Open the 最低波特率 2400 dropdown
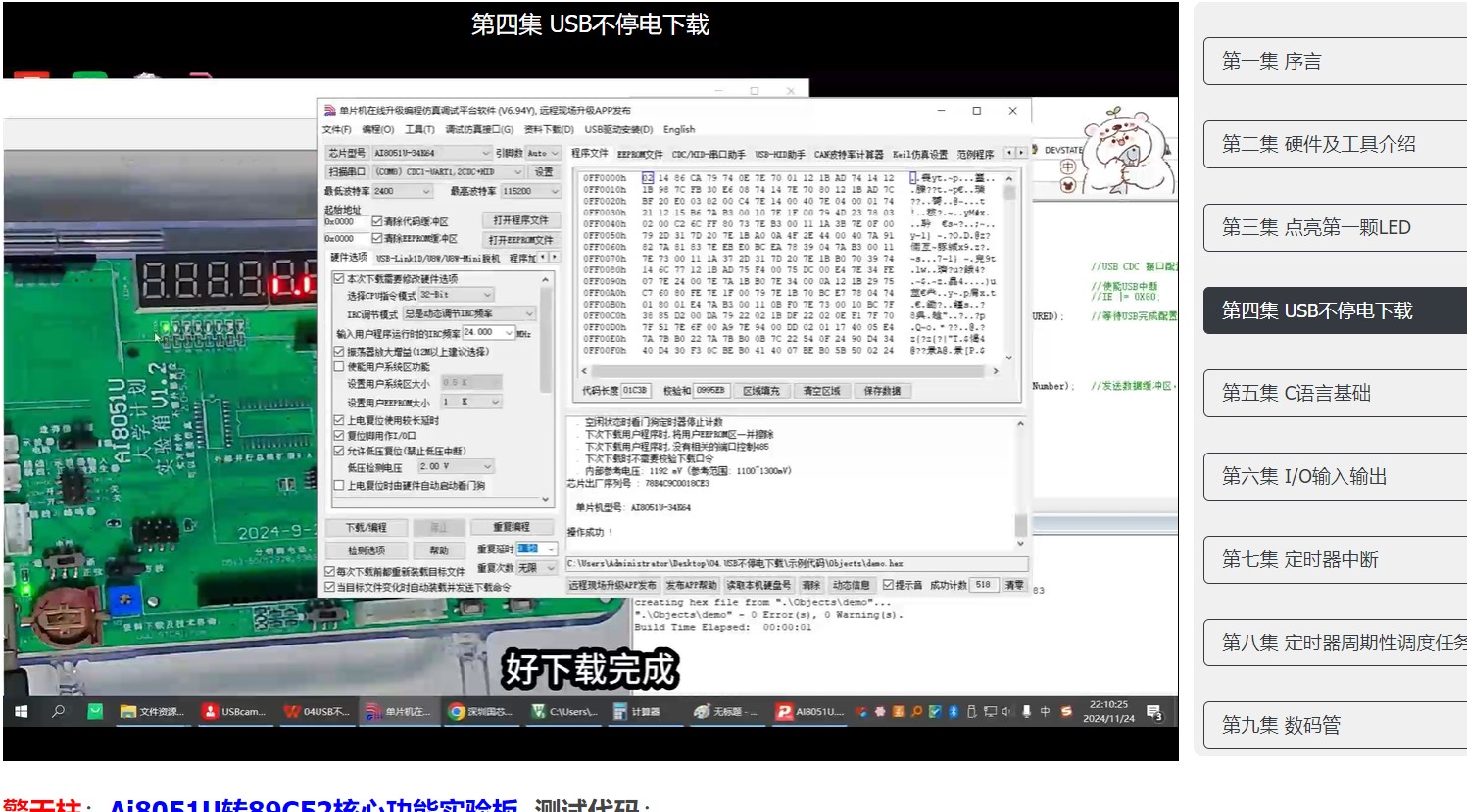The image size is (1467, 812). [402, 191]
